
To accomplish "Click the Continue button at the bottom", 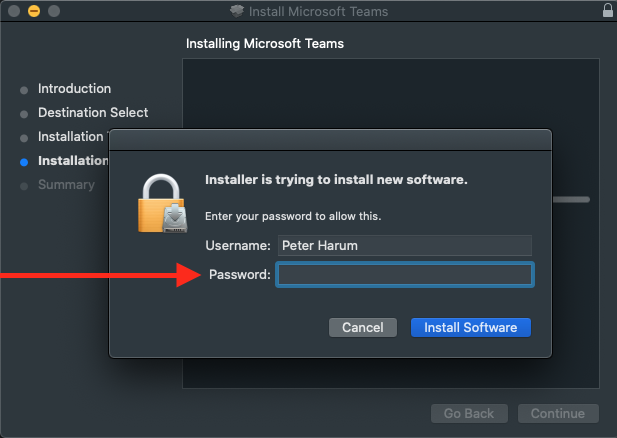I will 557,414.
